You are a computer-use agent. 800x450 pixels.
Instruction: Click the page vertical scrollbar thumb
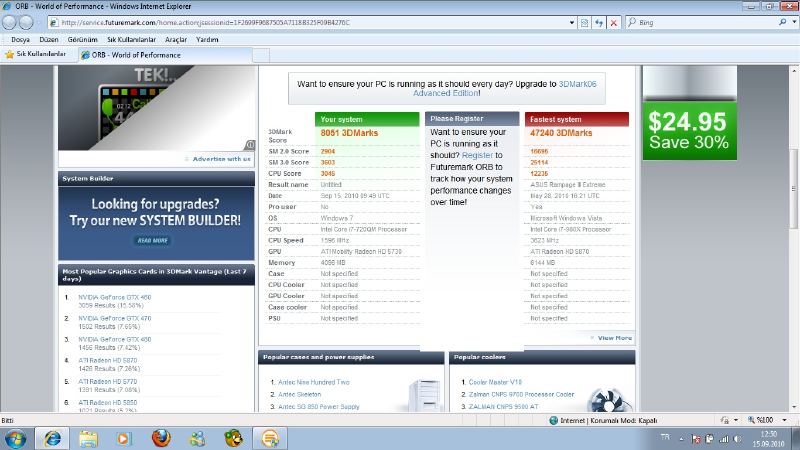[794, 189]
